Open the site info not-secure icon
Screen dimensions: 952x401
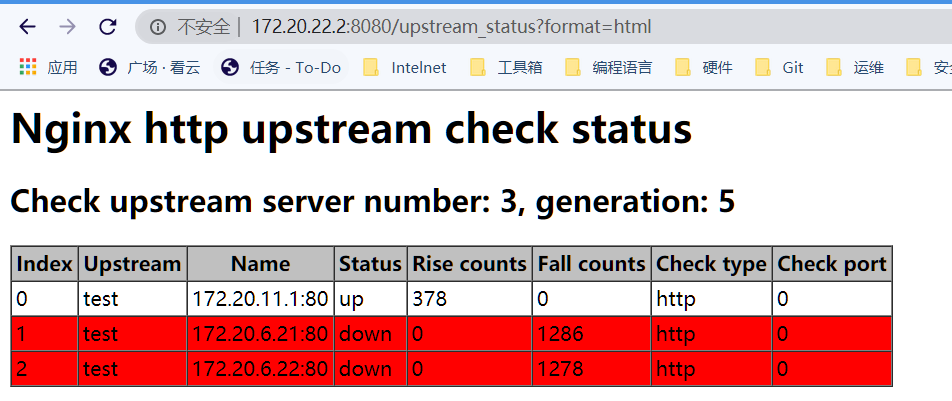pos(158,27)
